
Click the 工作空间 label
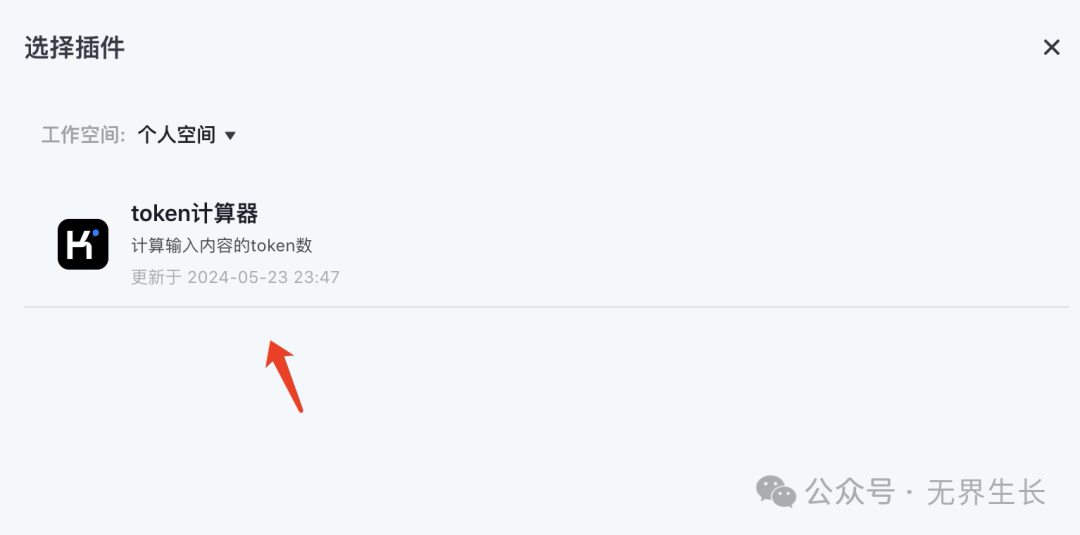tap(83, 135)
